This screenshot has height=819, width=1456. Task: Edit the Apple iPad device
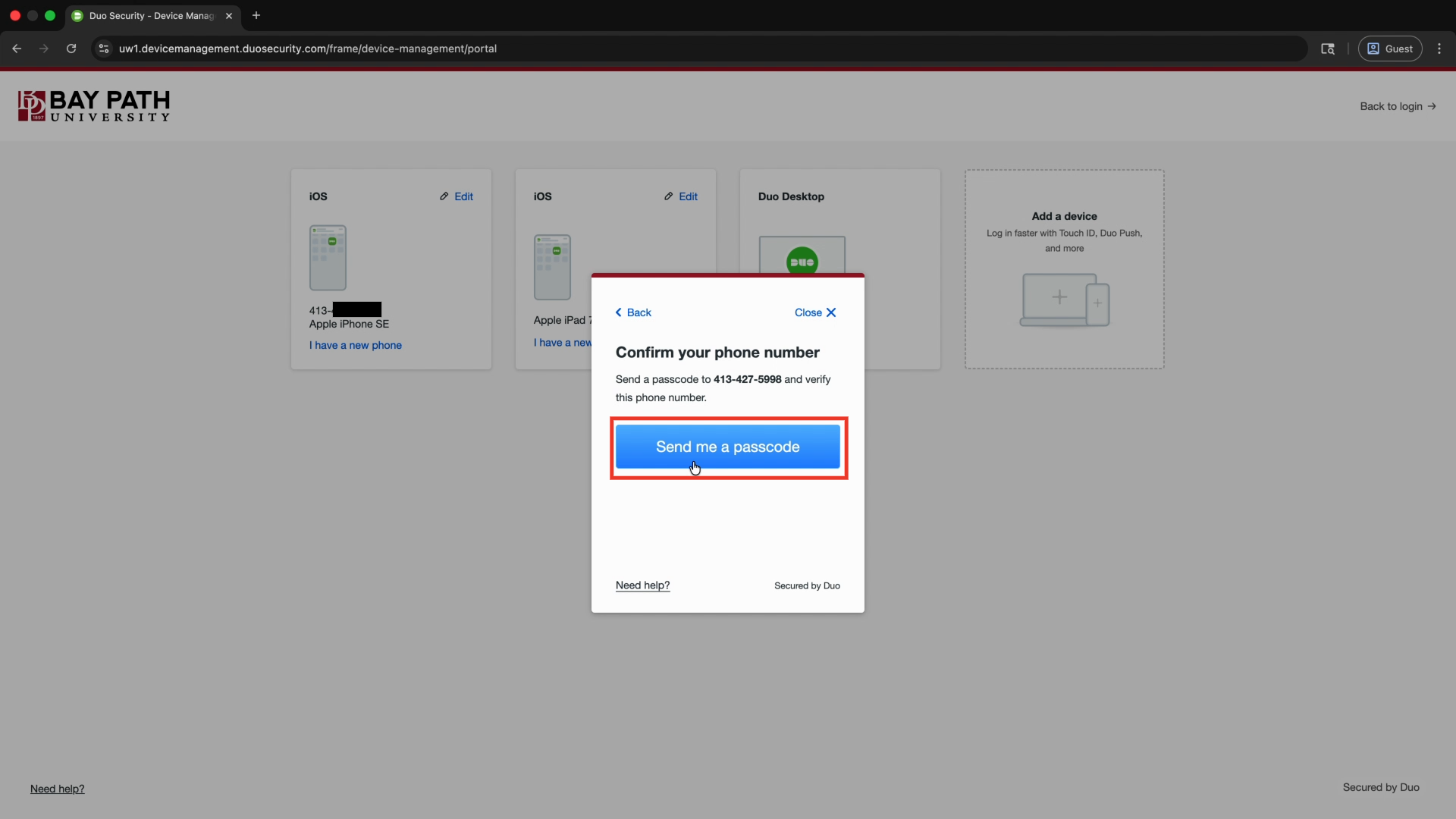(681, 196)
